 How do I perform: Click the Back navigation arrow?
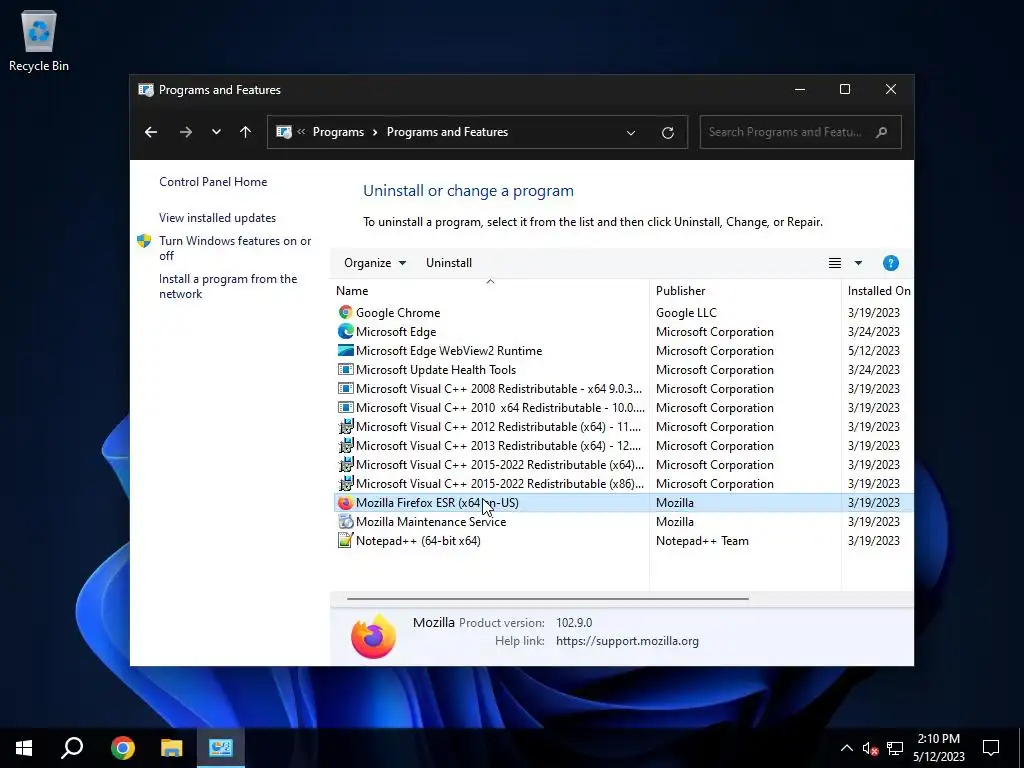point(151,132)
